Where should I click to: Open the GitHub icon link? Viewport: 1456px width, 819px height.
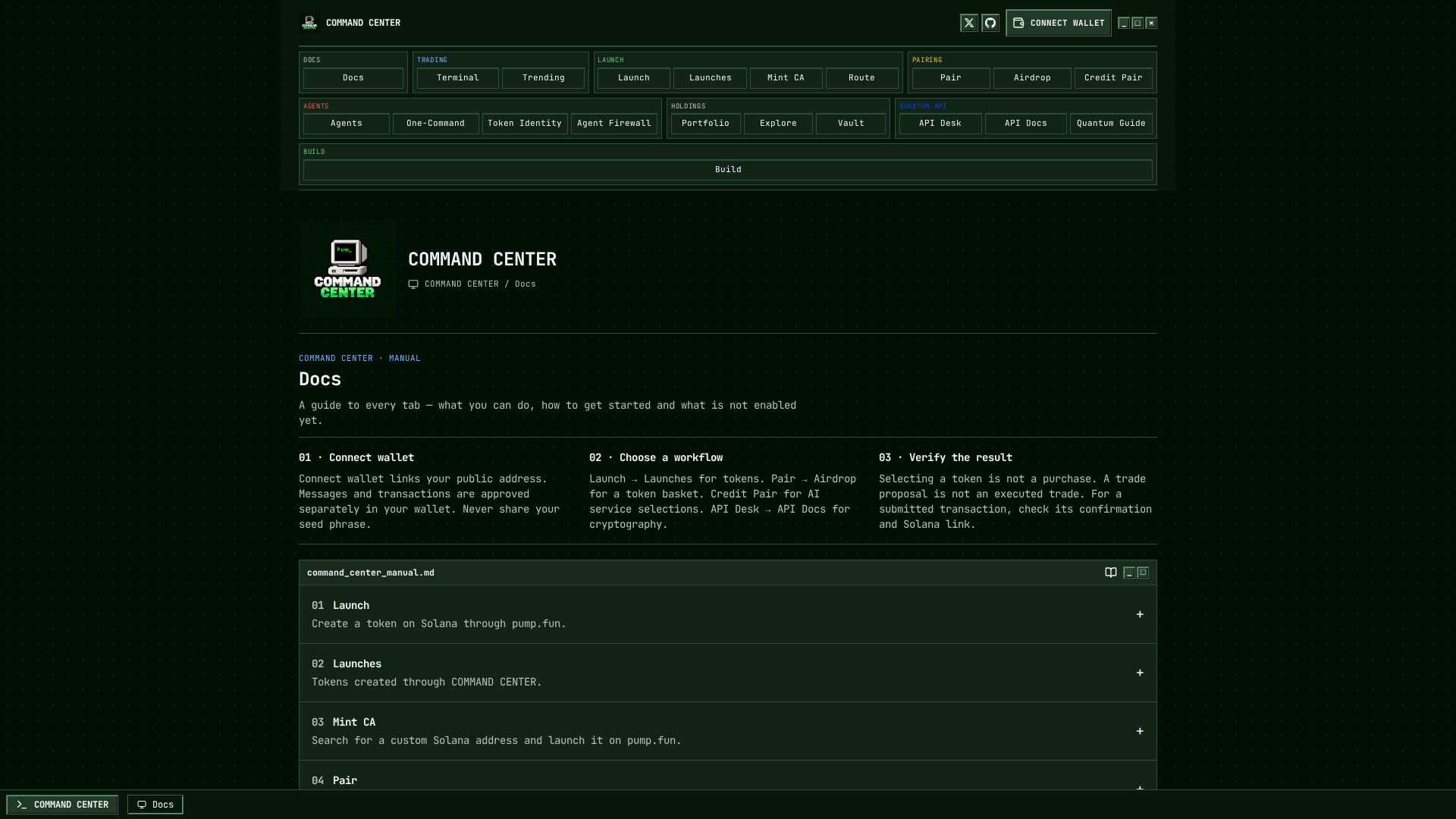(x=990, y=23)
